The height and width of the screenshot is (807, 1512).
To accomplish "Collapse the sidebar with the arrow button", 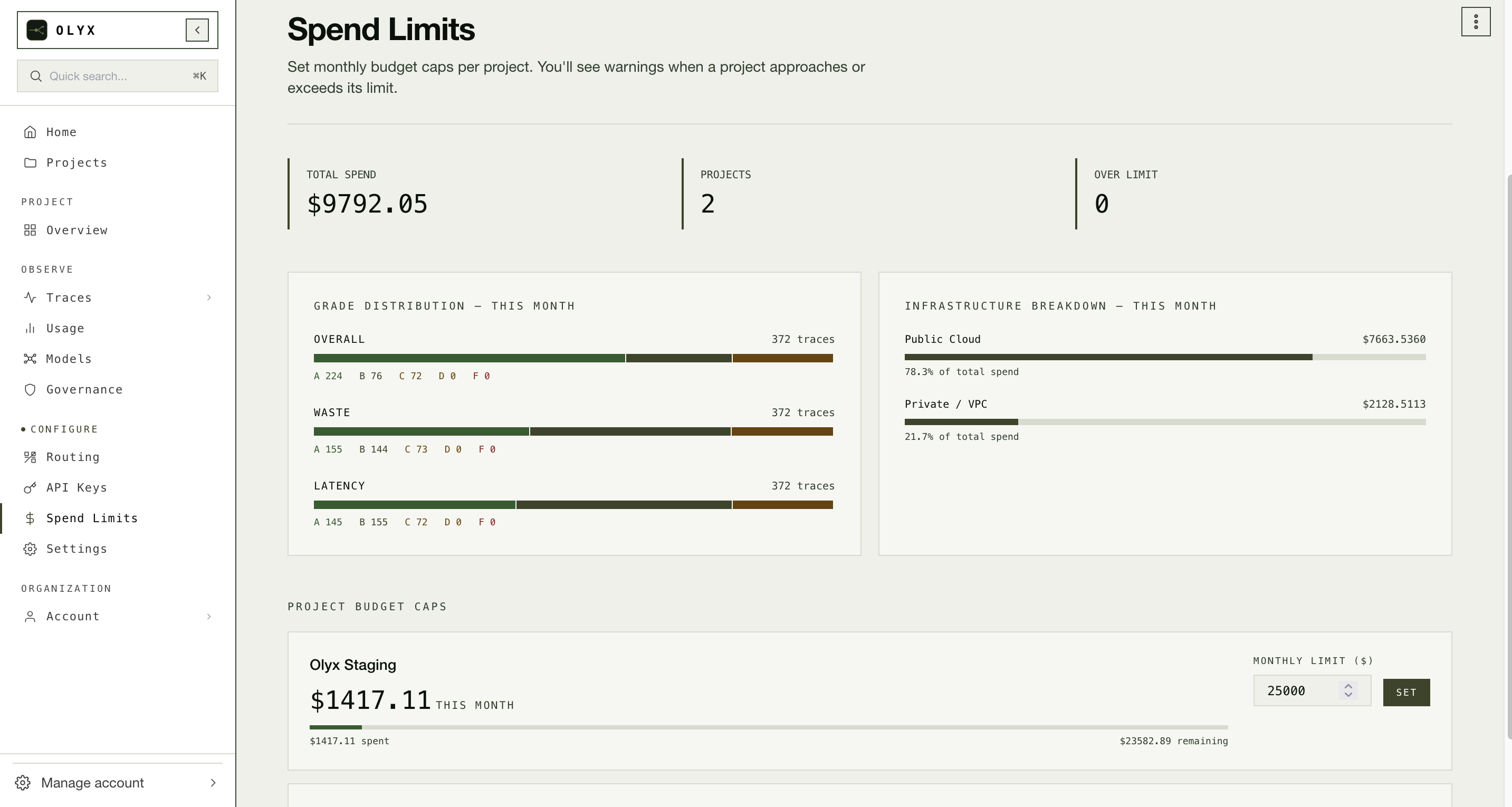I will [197, 30].
